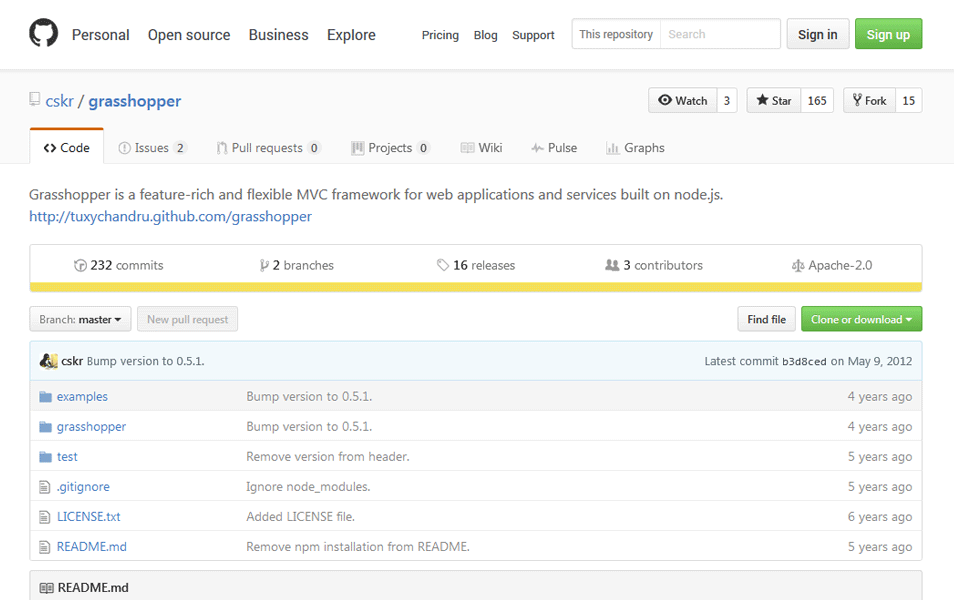Click the grasshopper folder icon
954x600 pixels.
46,427
